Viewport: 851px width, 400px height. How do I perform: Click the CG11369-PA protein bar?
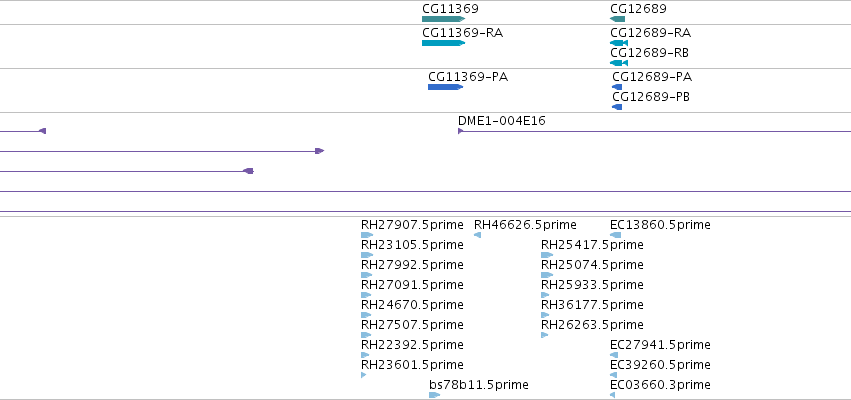coord(446,87)
